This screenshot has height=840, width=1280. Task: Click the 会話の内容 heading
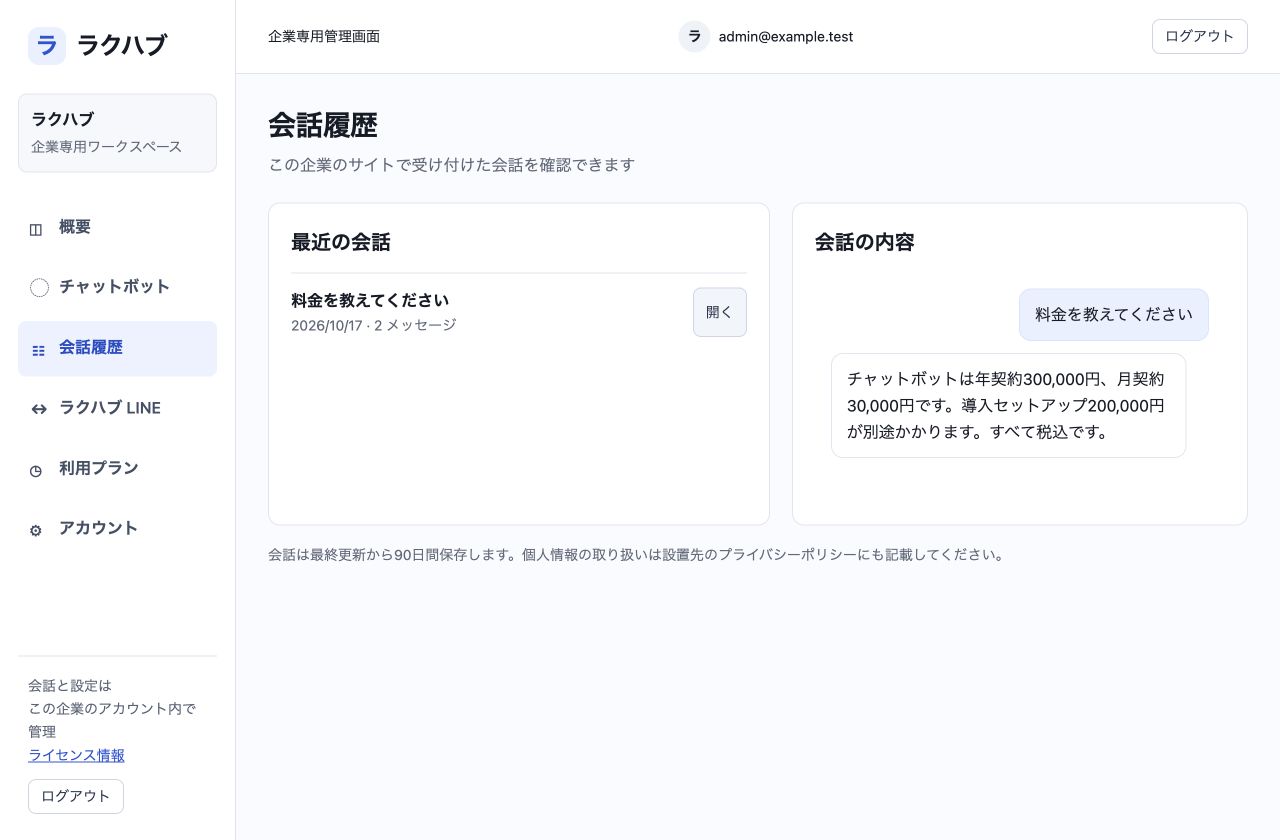(x=865, y=242)
